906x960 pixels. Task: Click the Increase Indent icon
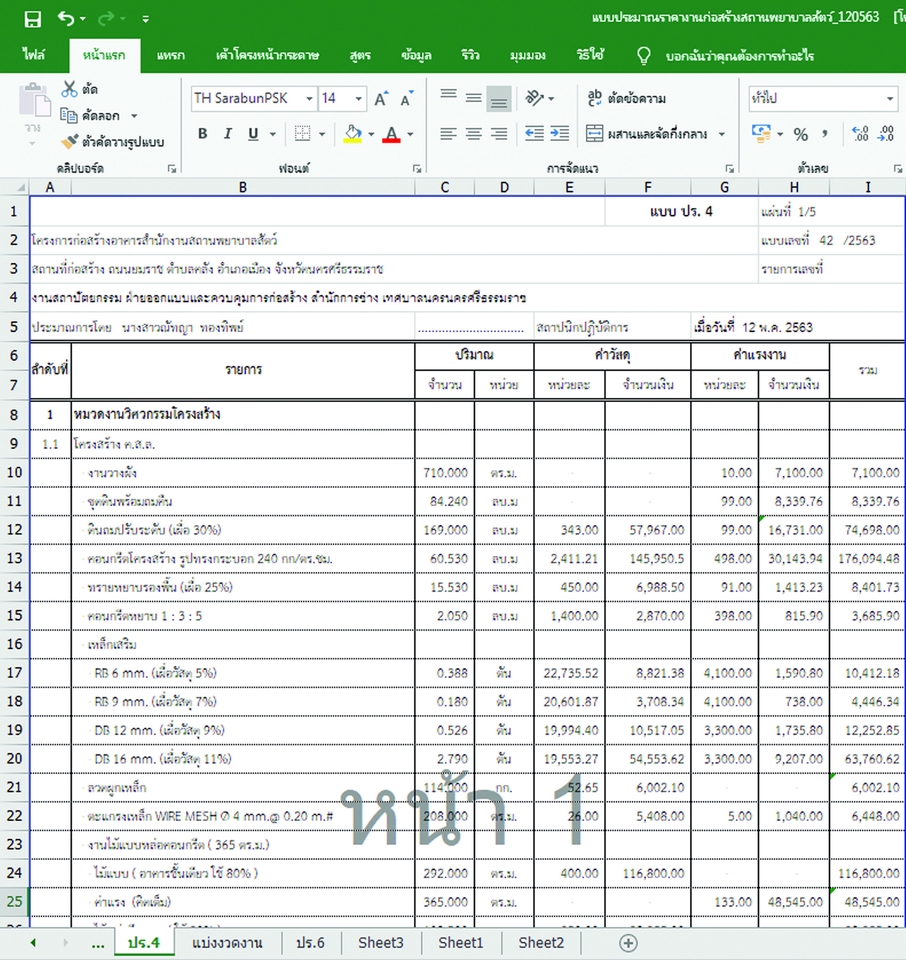(560, 133)
